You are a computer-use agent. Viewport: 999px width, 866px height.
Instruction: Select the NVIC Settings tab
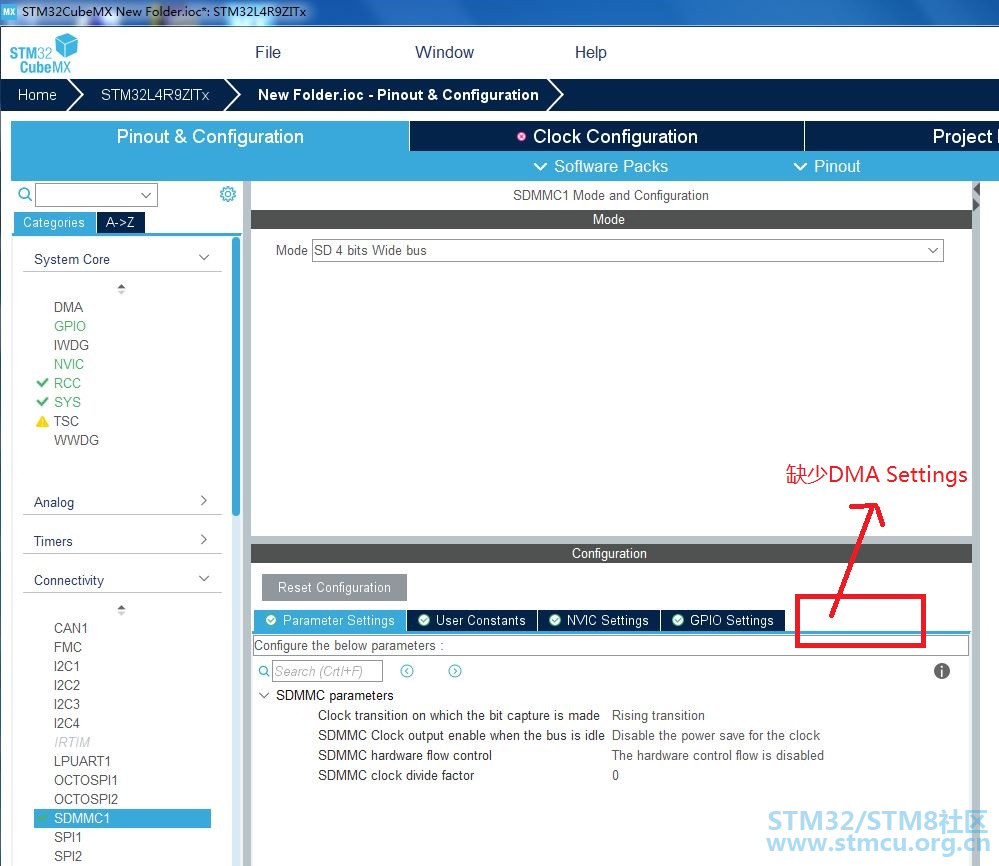click(x=599, y=621)
